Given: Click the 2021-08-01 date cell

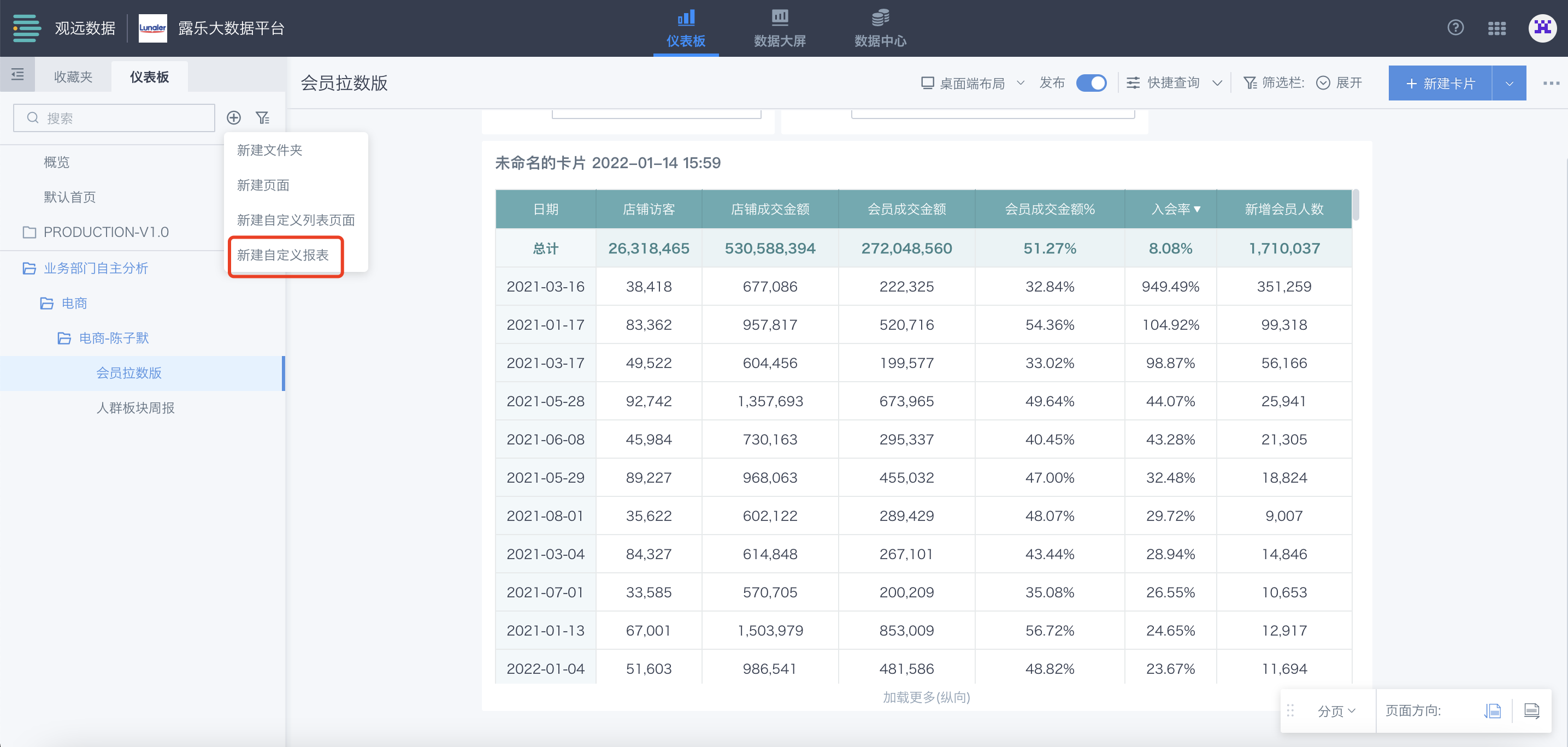Looking at the screenshot, I should pyautogui.click(x=545, y=516).
